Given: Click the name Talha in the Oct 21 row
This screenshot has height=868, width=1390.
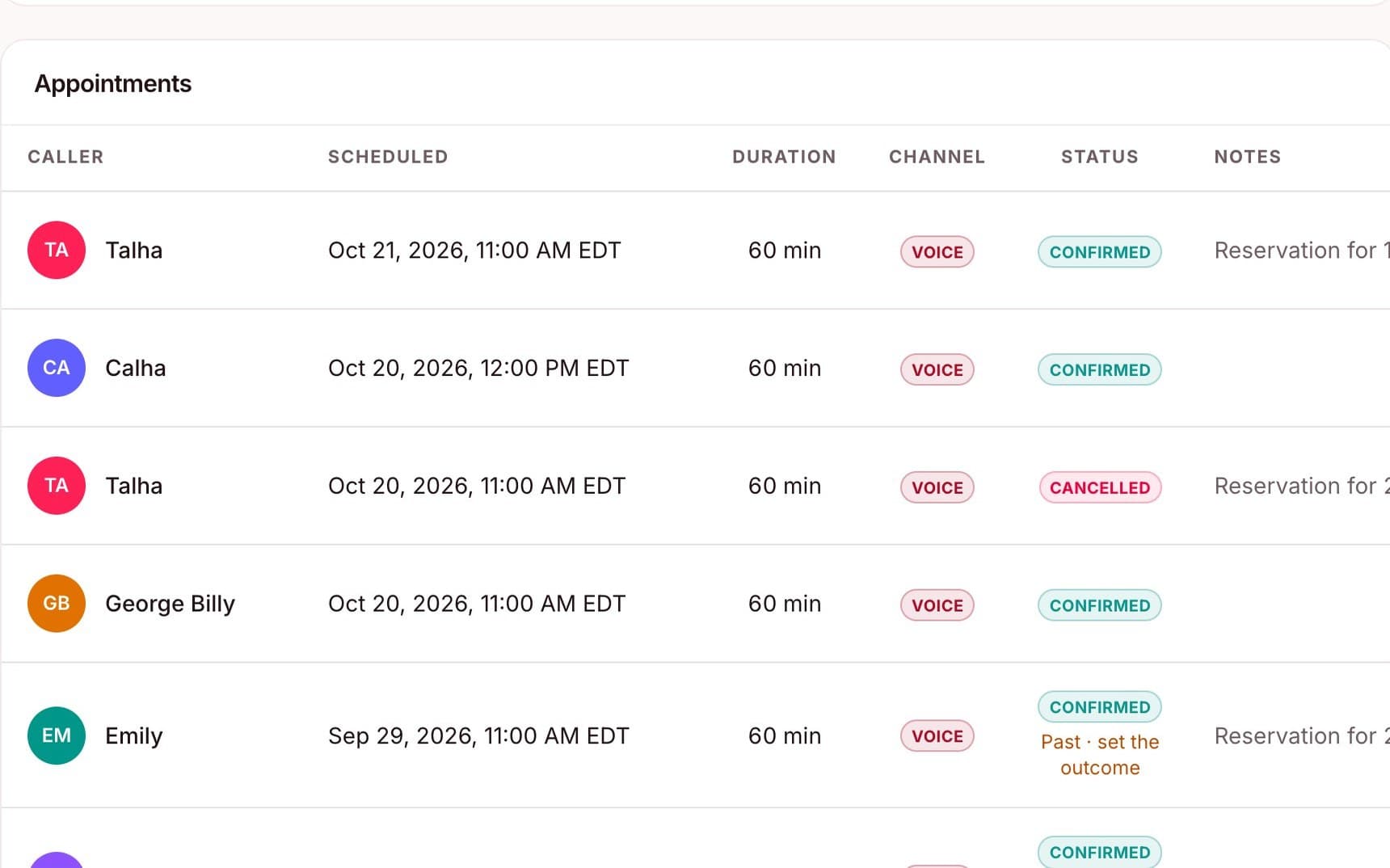Looking at the screenshot, I should (x=134, y=250).
